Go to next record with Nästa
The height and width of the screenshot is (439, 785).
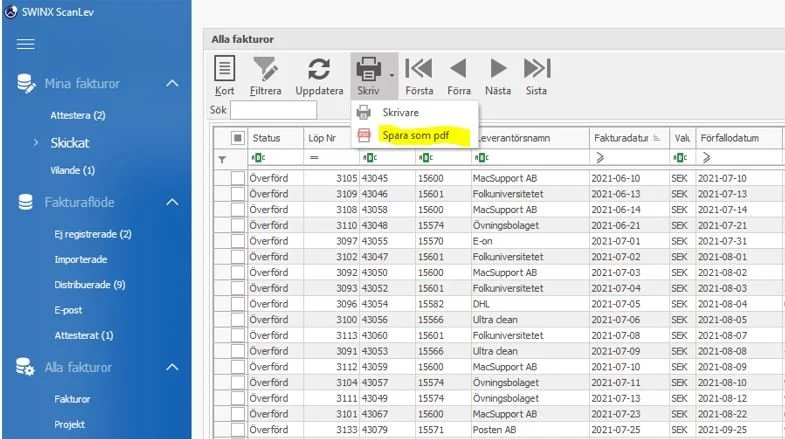point(498,68)
